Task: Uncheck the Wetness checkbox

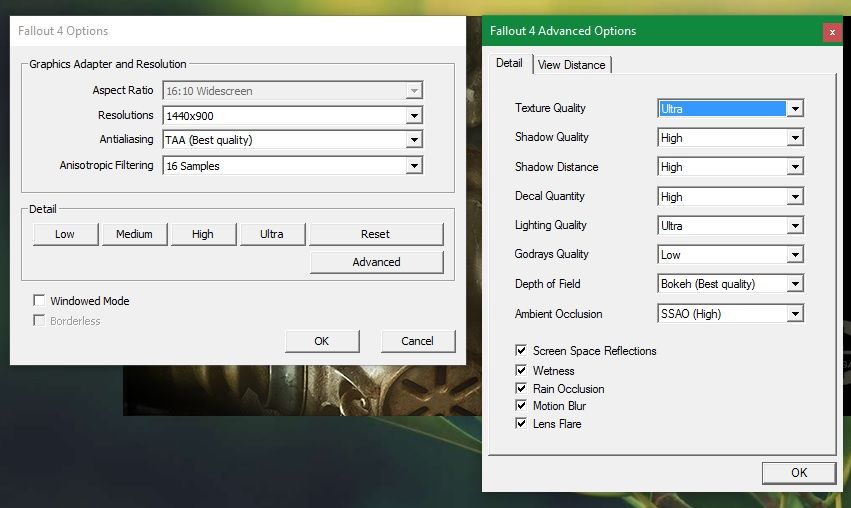Action: 521,370
